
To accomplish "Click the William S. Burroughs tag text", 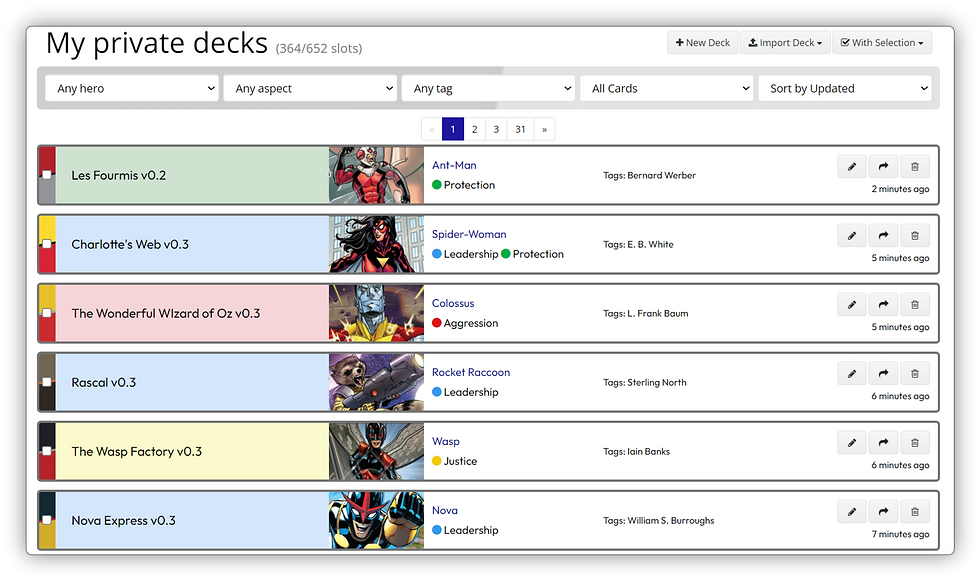I will click(x=671, y=520).
